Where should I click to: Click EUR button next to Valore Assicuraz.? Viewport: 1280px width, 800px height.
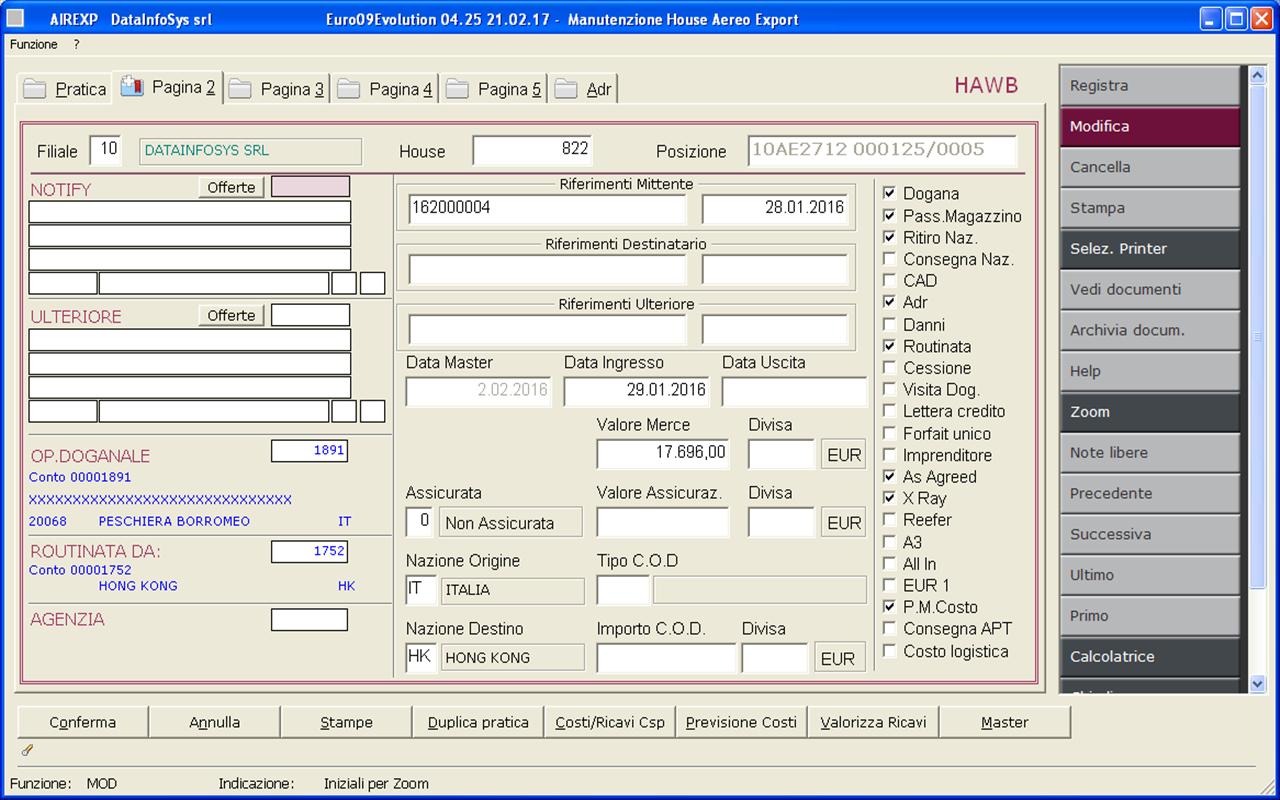pos(844,523)
